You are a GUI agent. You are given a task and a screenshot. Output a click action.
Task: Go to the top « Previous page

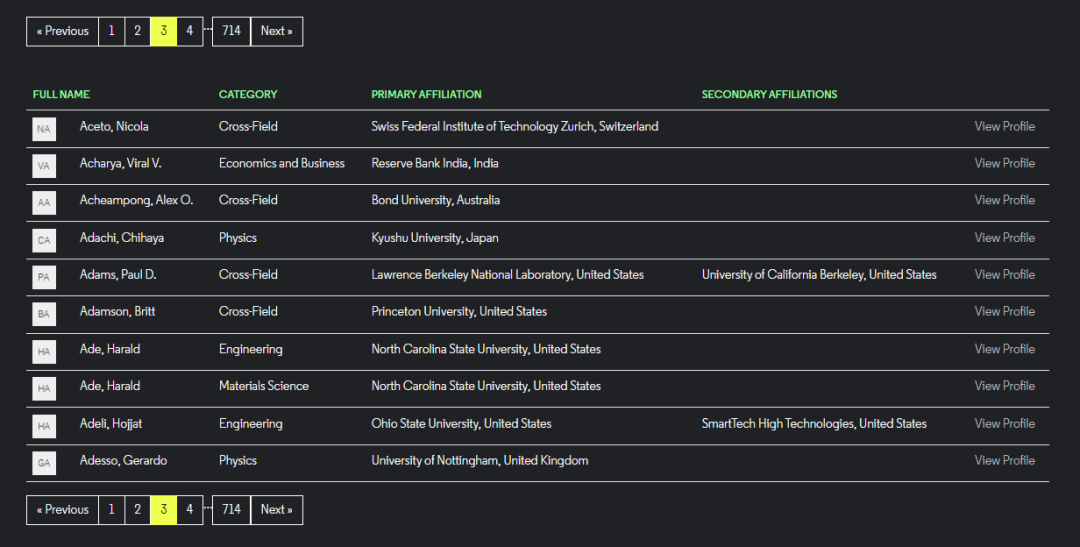click(63, 31)
